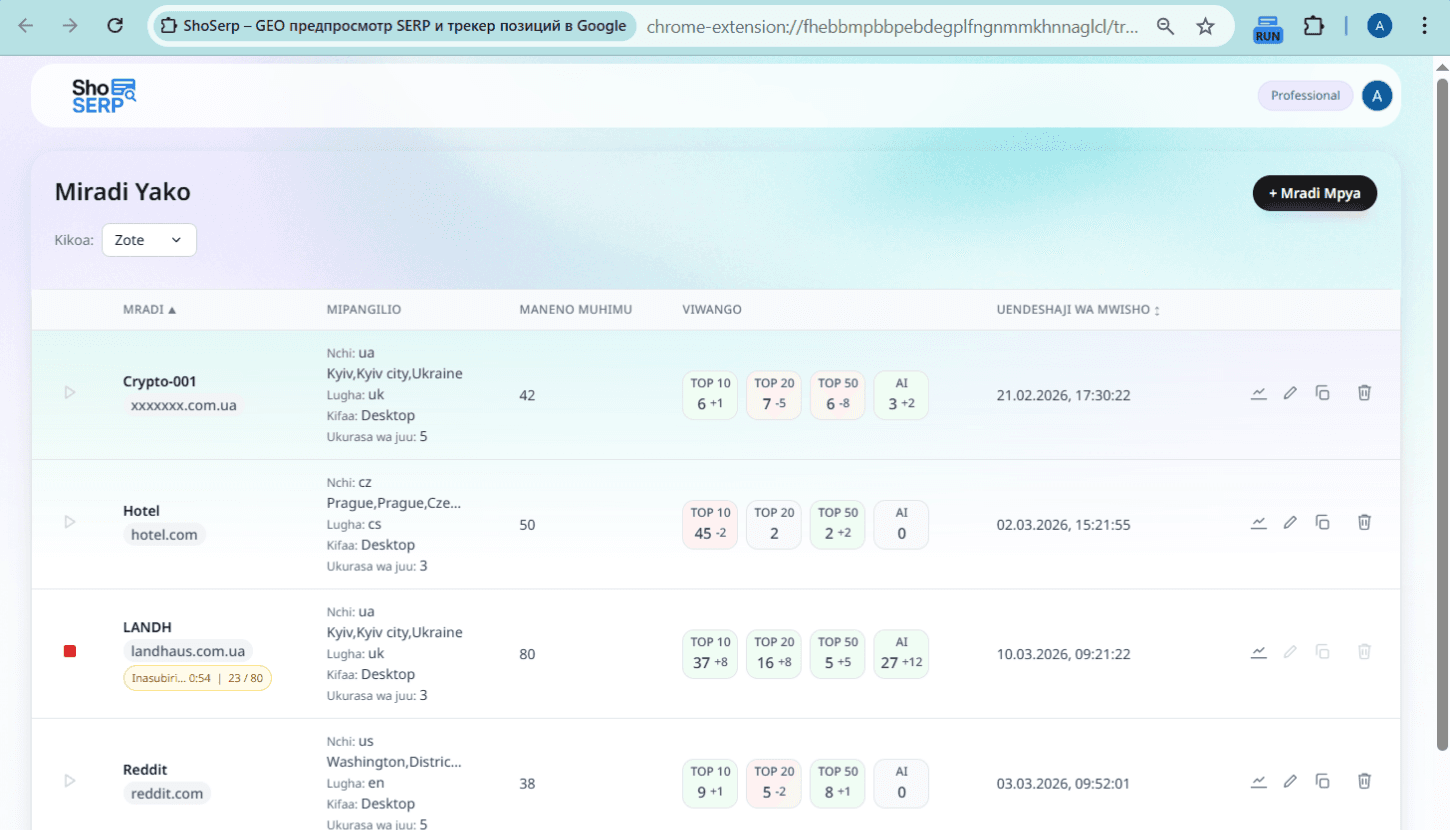This screenshot has width=1450, height=830.
Task: Open the Kikoa filter dropdown Zote
Action: point(149,240)
